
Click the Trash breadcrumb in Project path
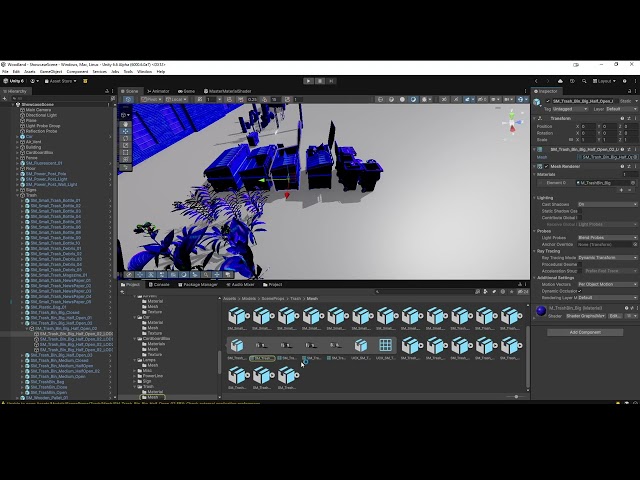295,299
